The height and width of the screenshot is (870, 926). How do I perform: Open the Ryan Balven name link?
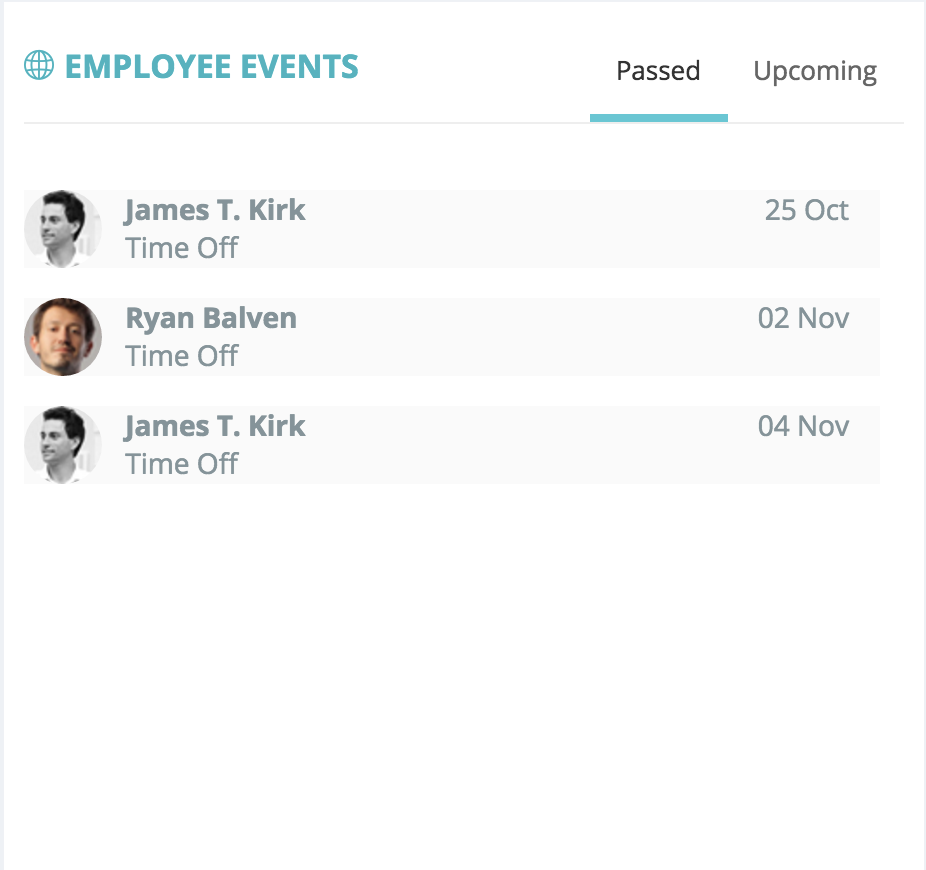click(211, 318)
